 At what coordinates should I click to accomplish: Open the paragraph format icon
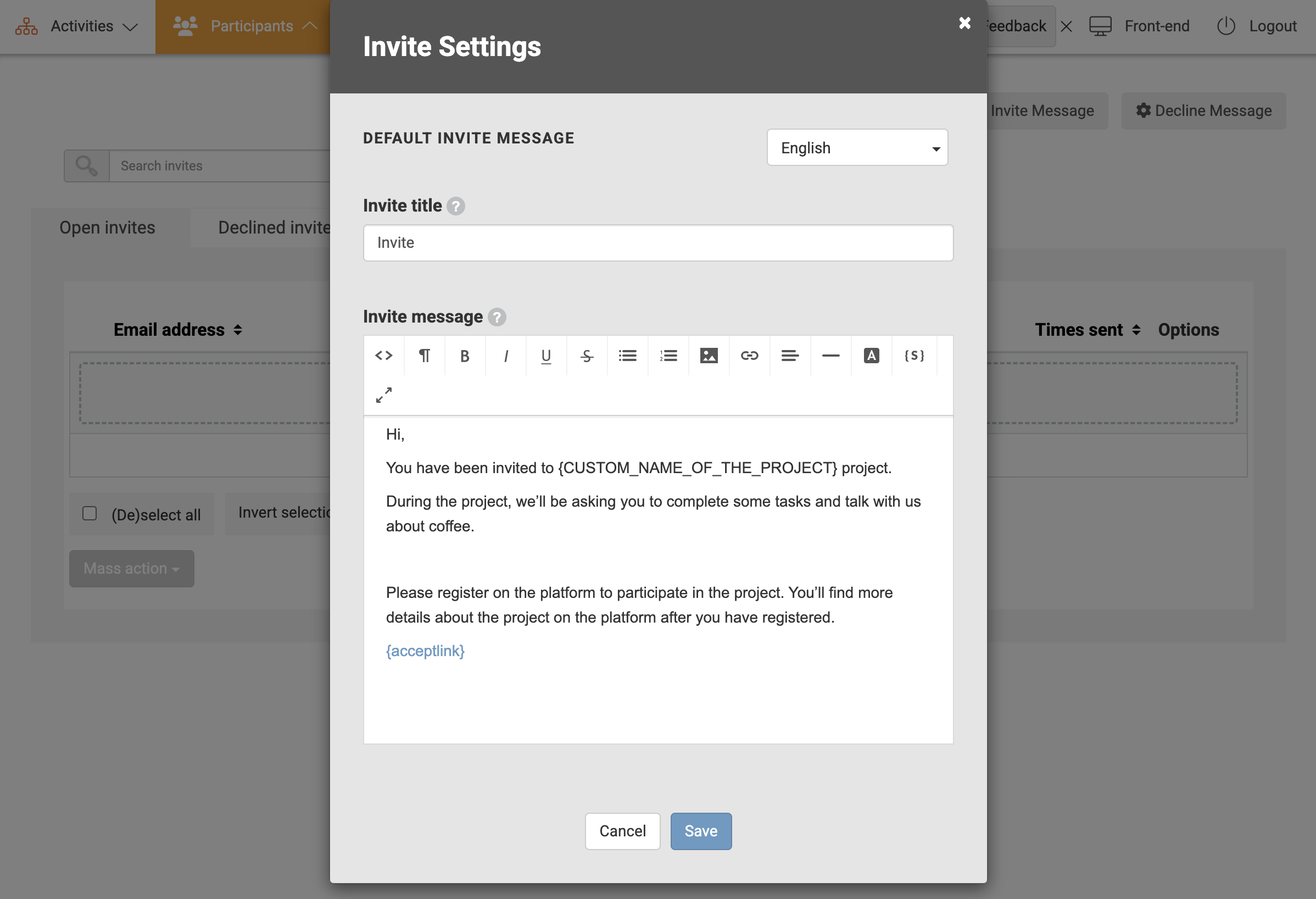click(x=424, y=356)
